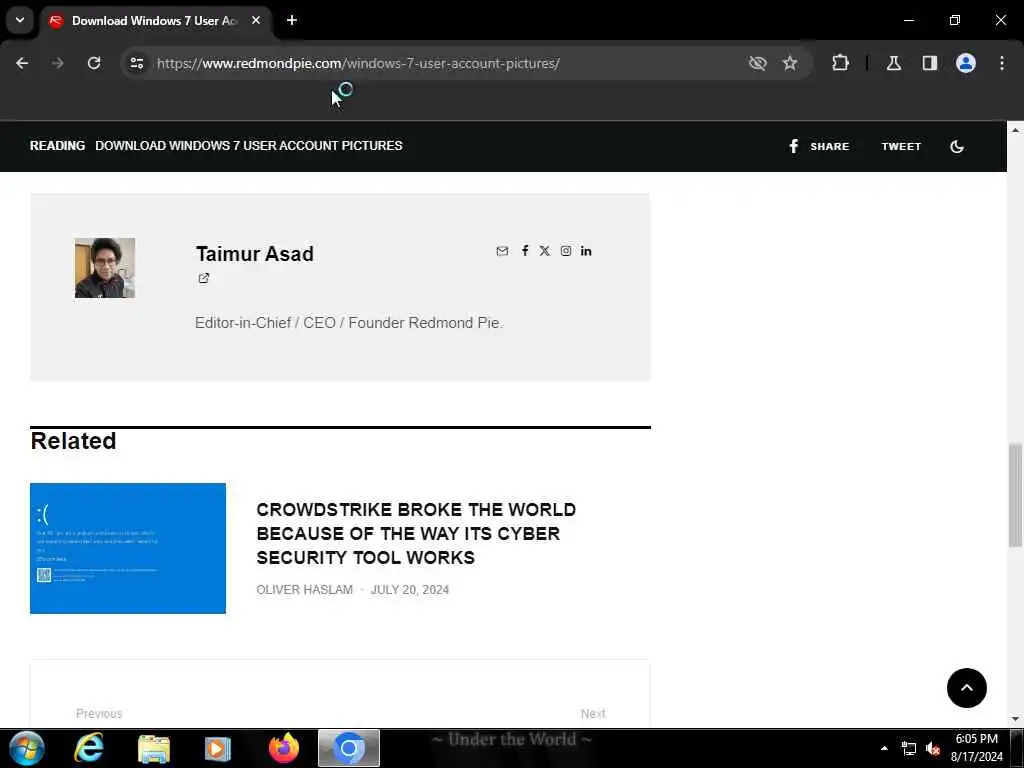Open the CrowdStrike Broke the World article
Viewport: 1024px width, 768px height.
point(416,534)
